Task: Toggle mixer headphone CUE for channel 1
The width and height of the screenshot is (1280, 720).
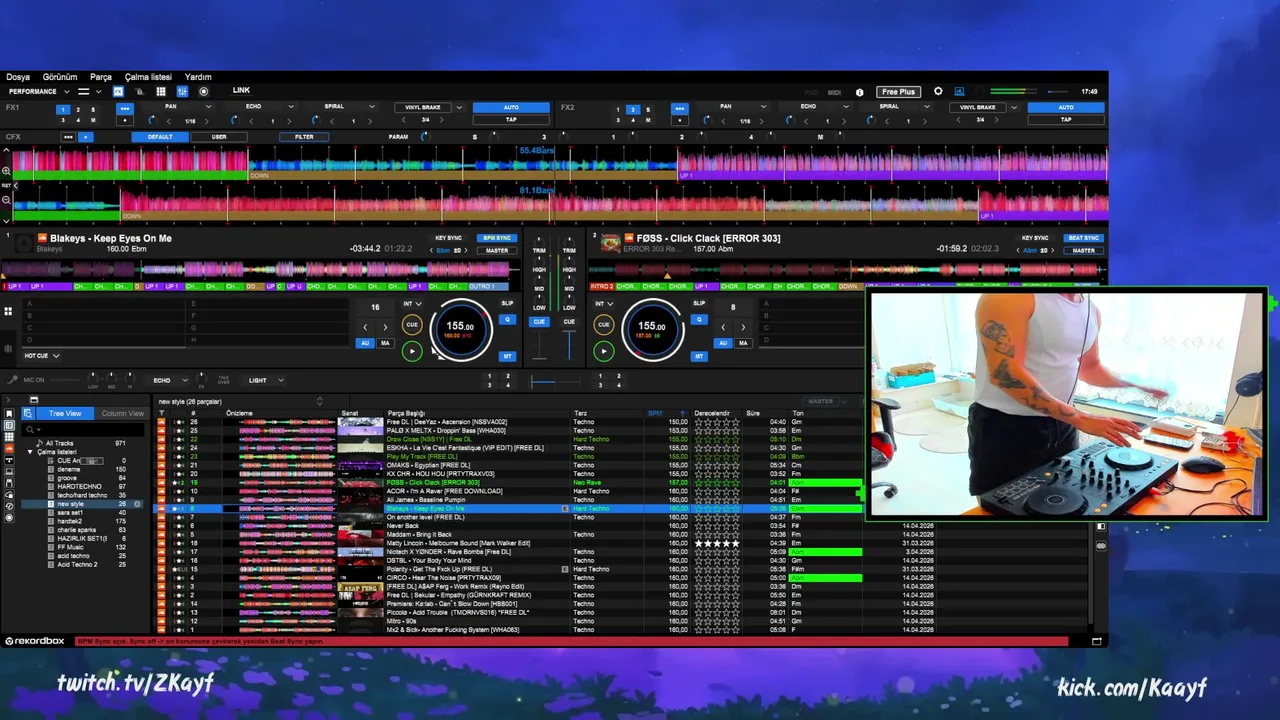Action: [x=539, y=322]
